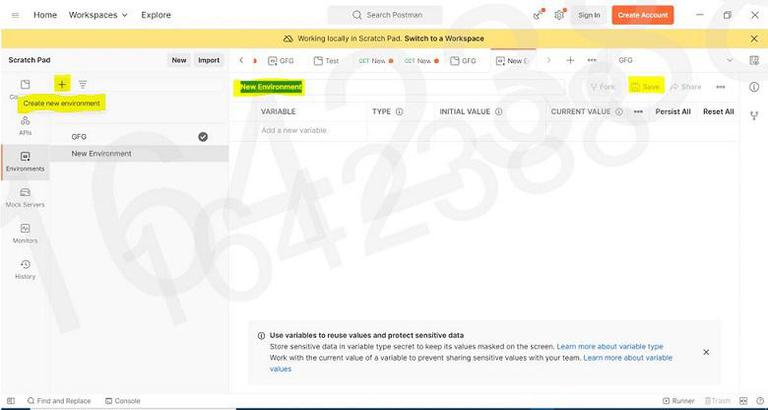Toggle the sidebar from status bar icon

coord(11,401)
